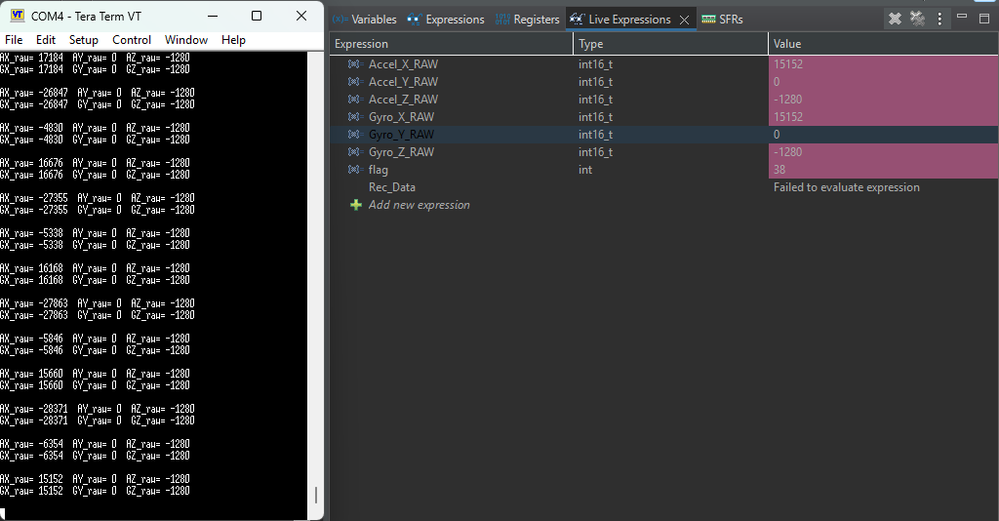Remove selected expression with single X icon
999x521 pixels.
(x=895, y=18)
